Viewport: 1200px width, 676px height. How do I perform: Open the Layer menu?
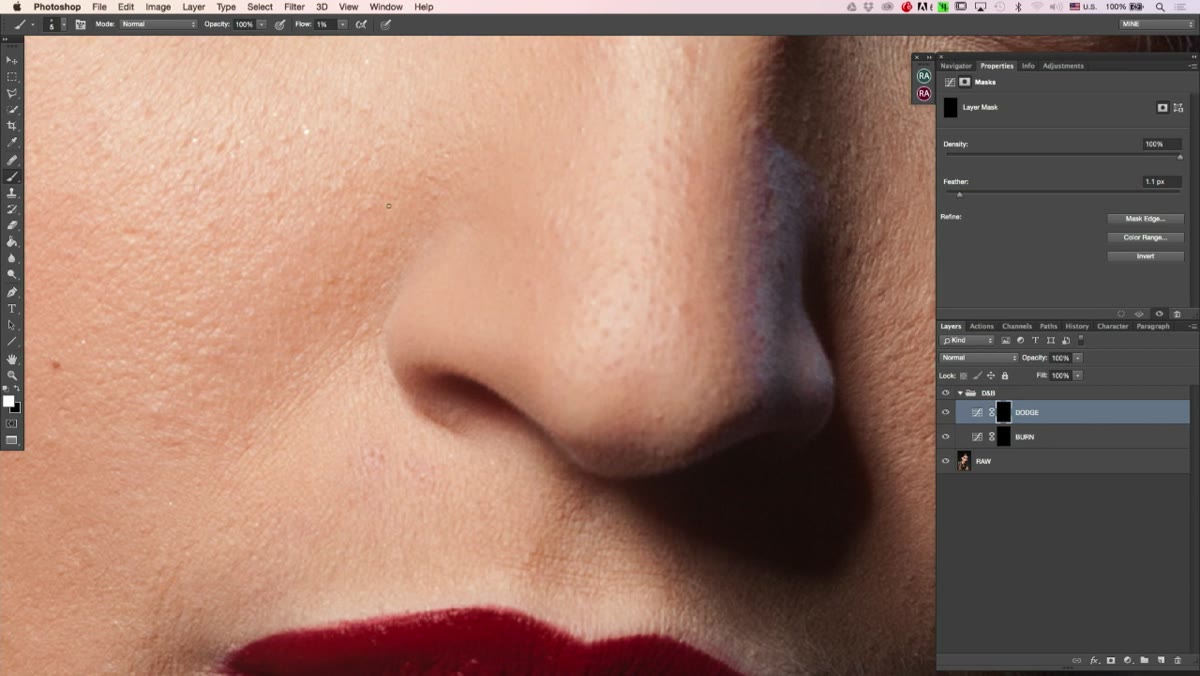click(194, 7)
